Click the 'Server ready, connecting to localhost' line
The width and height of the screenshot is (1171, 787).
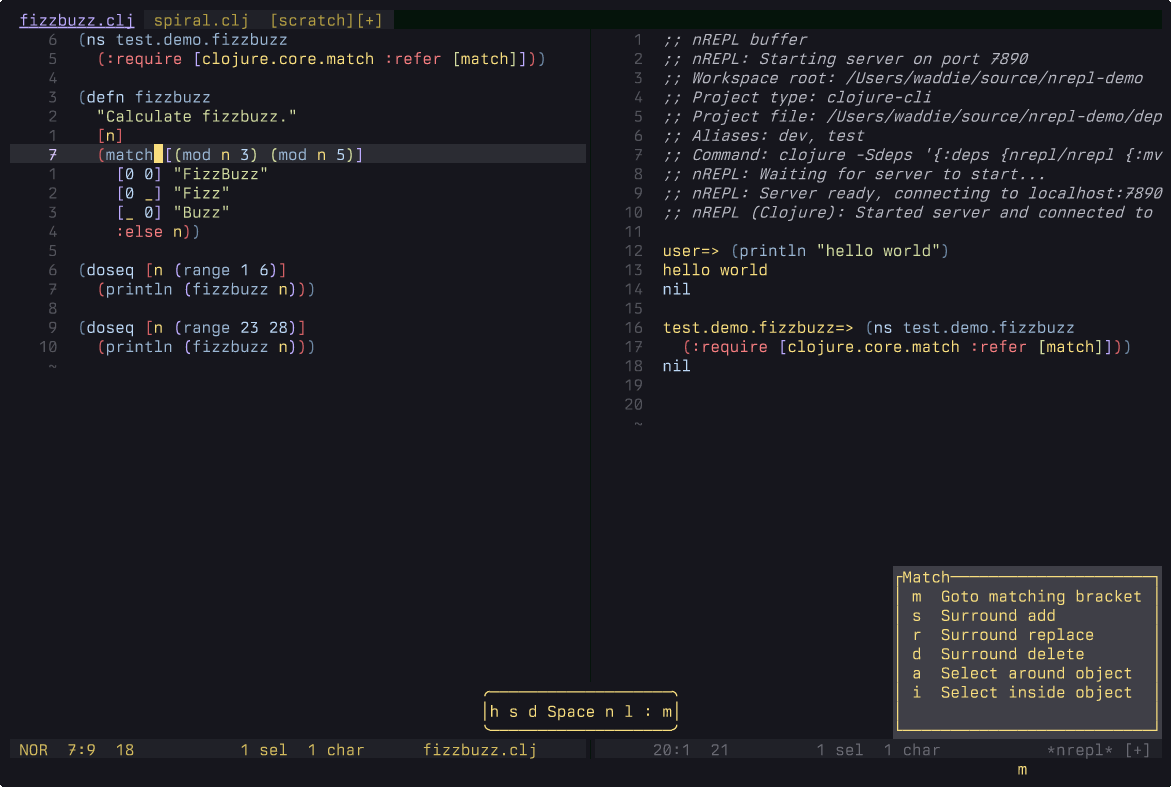click(x=913, y=193)
